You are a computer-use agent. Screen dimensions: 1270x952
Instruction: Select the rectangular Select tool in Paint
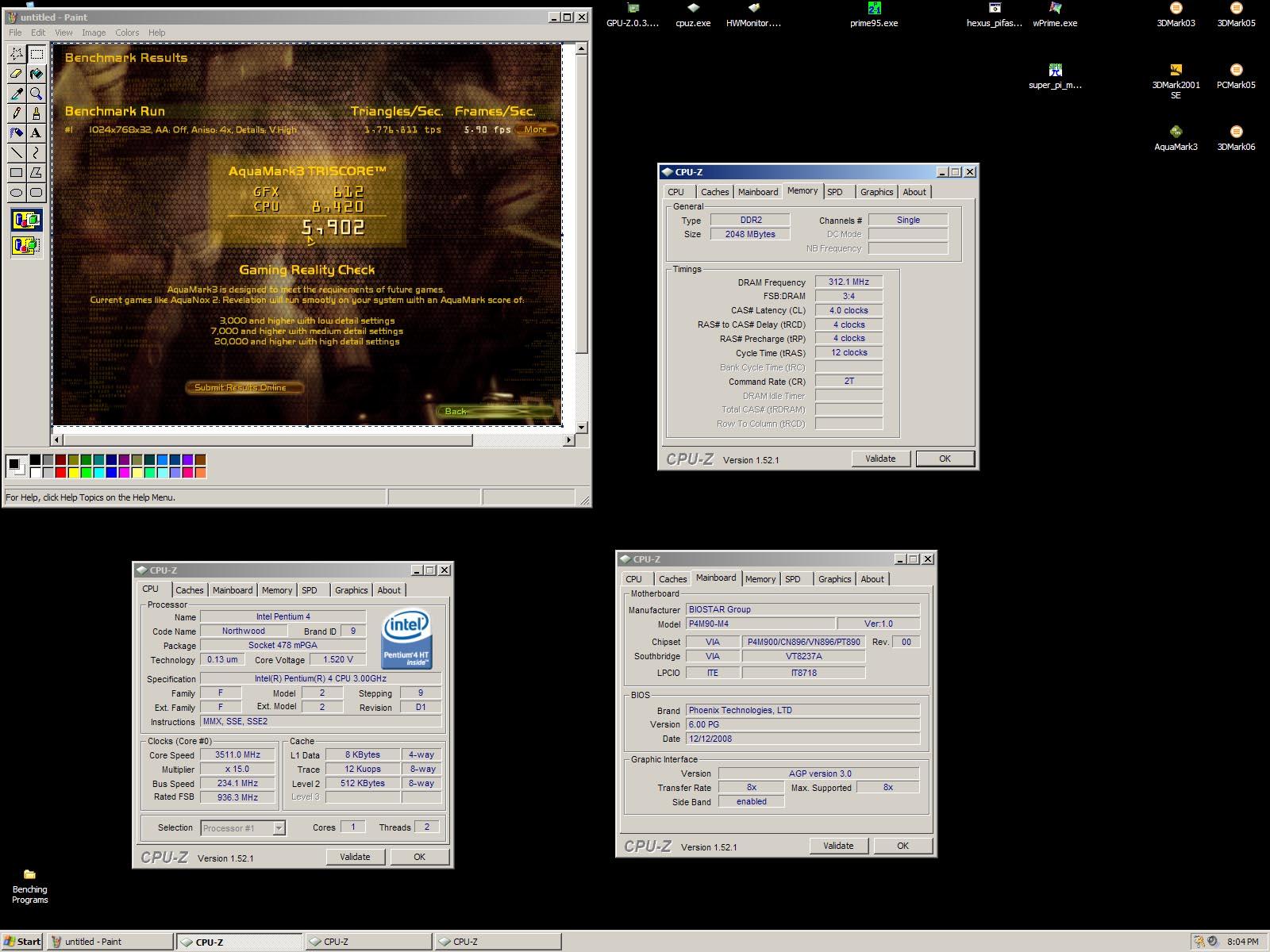point(37,54)
